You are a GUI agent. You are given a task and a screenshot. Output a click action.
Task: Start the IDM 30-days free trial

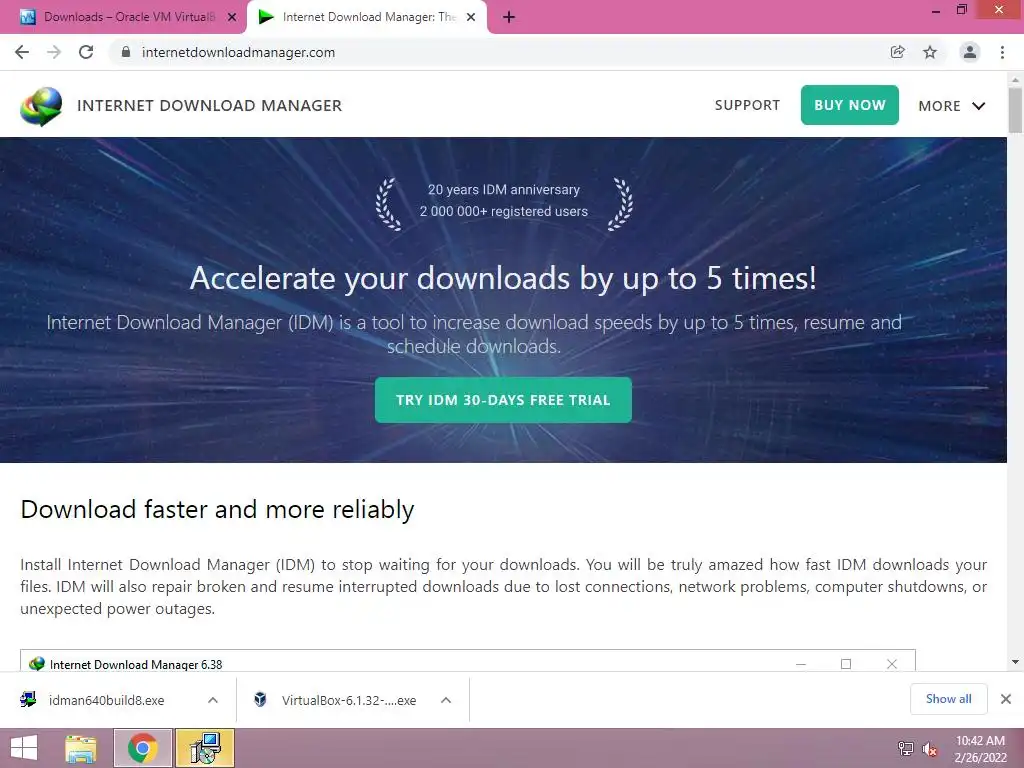(x=503, y=400)
